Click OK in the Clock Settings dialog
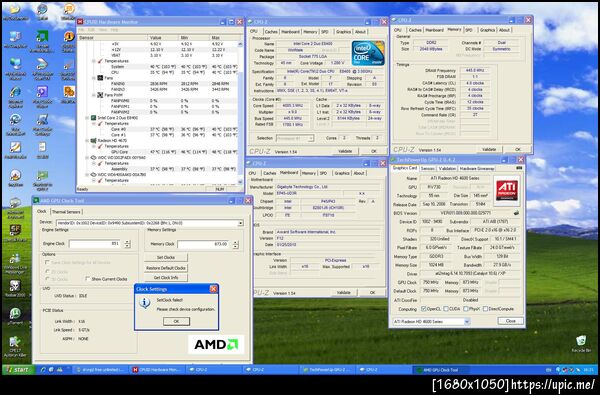The width and height of the screenshot is (600, 395). 176,321
